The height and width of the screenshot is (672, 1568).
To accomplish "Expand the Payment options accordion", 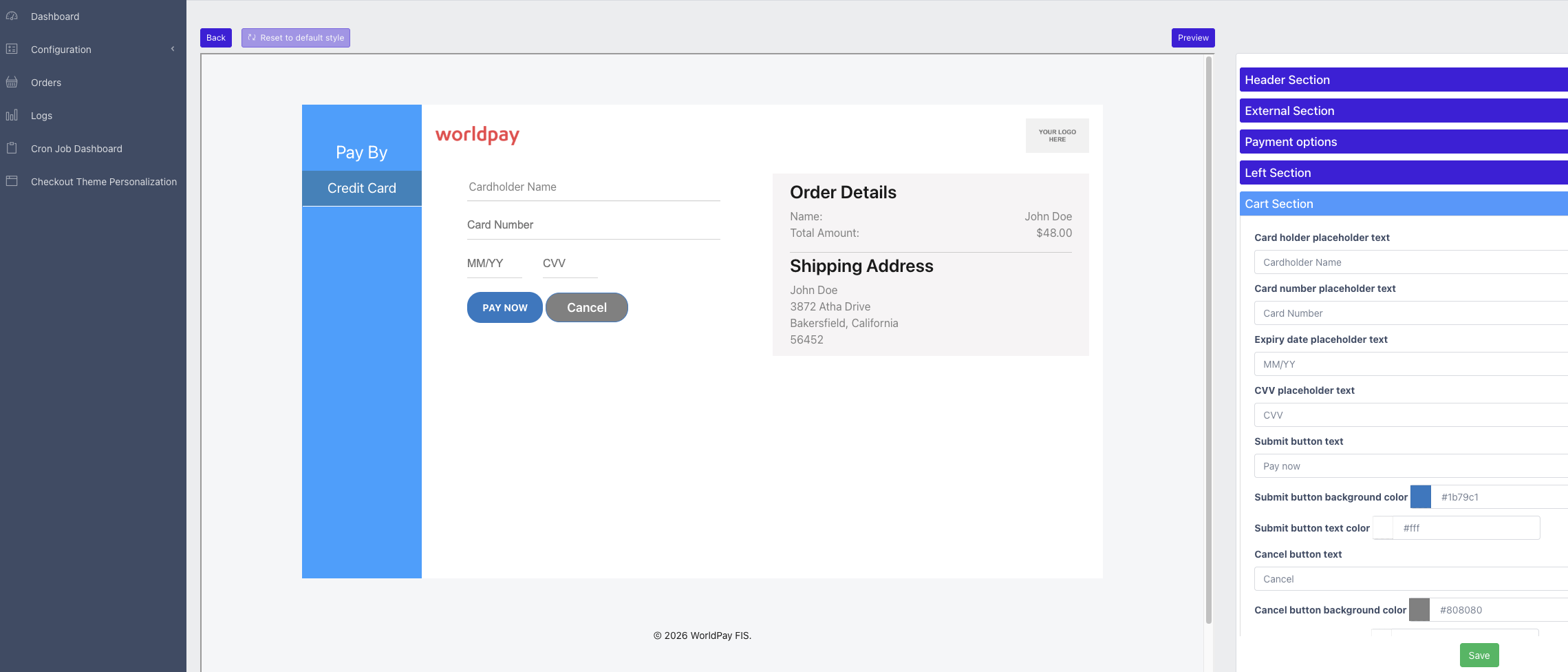I will tap(1403, 142).
